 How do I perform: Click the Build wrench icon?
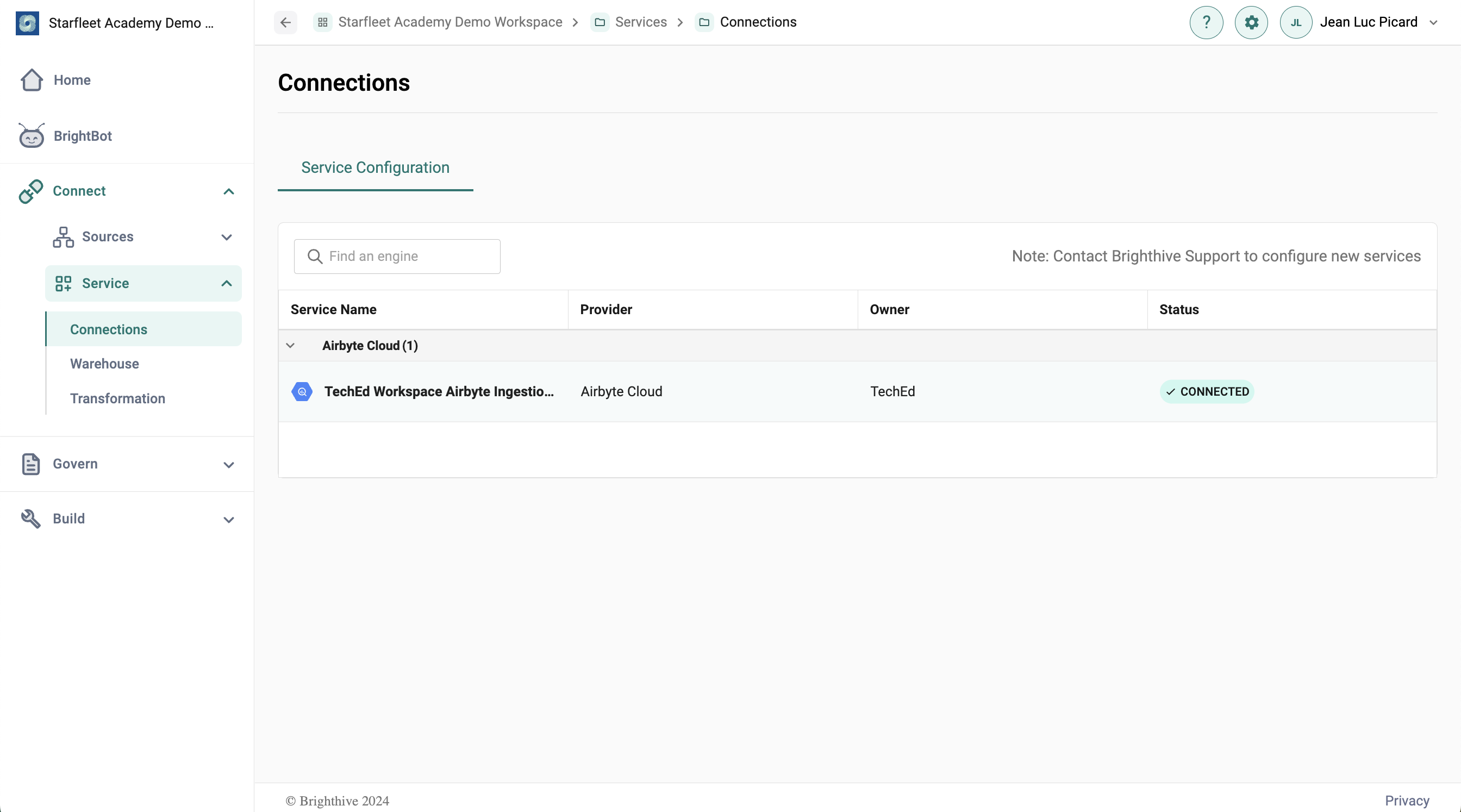click(30, 519)
